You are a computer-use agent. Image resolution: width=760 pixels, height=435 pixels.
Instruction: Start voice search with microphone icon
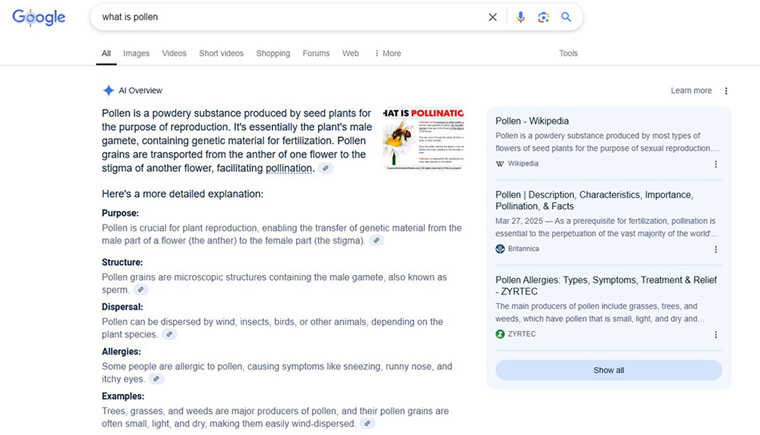521,17
